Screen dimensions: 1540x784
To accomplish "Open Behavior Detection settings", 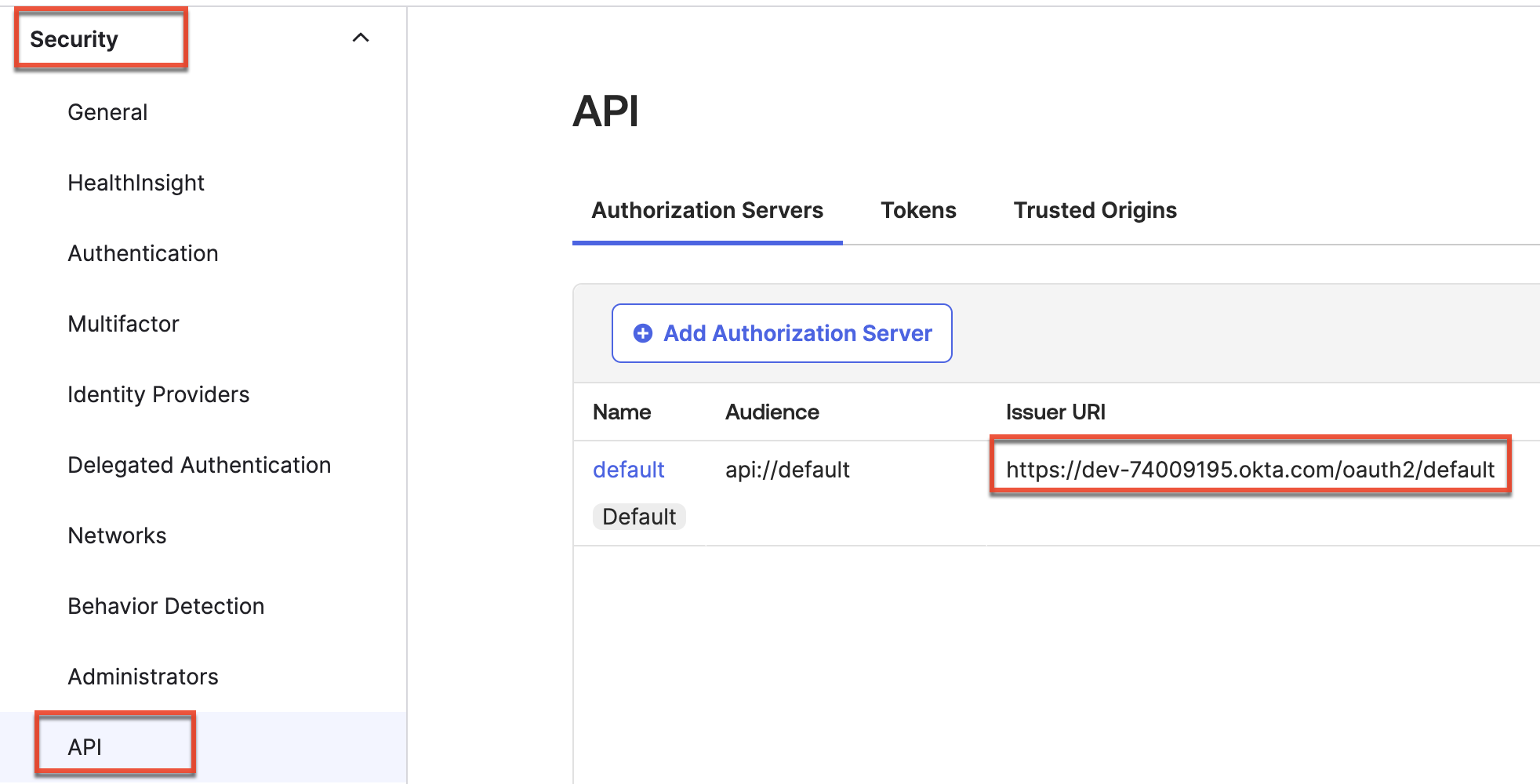I will click(x=165, y=605).
